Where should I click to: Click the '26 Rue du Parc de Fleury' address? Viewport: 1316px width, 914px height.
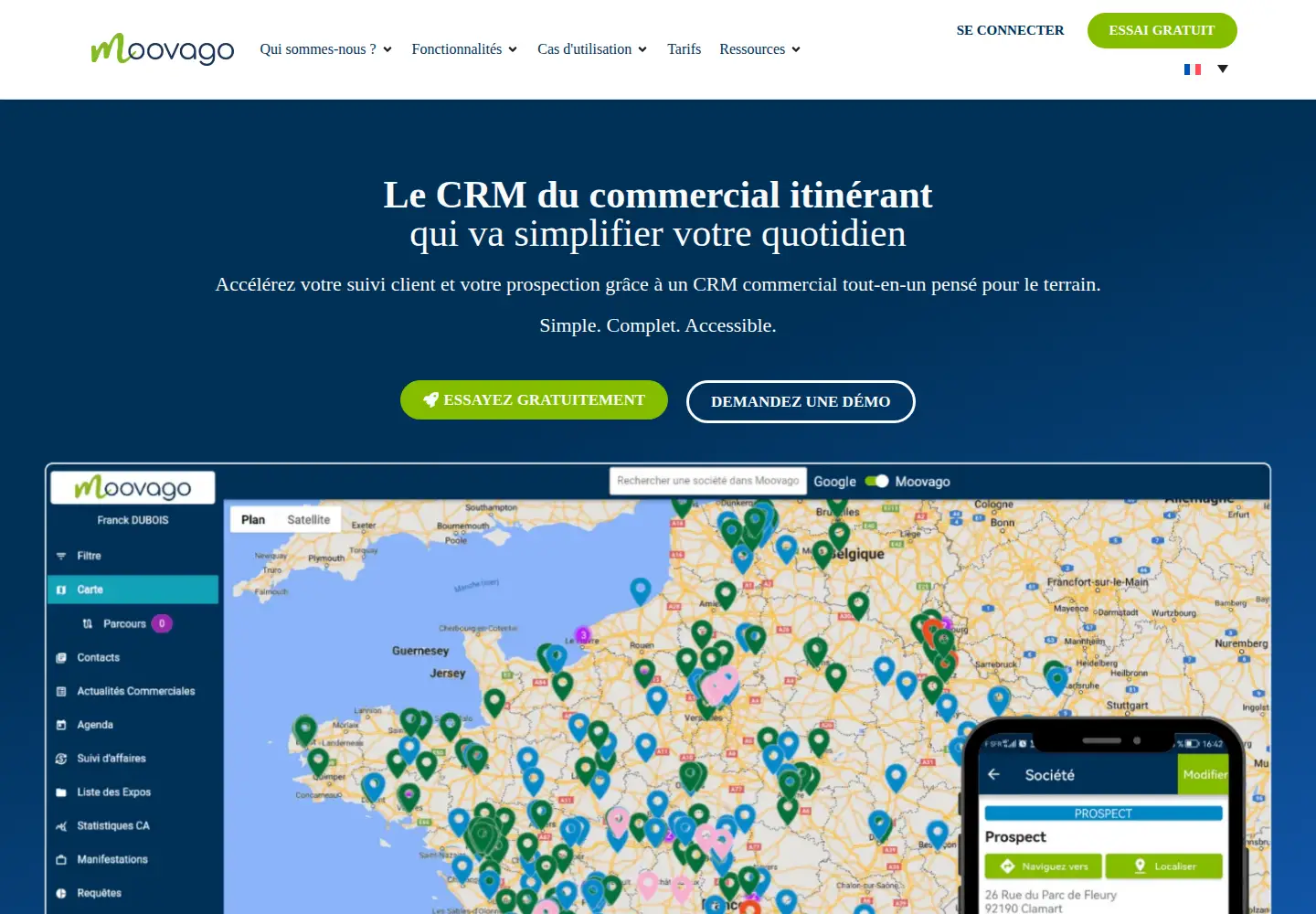(x=1051, y=896)
